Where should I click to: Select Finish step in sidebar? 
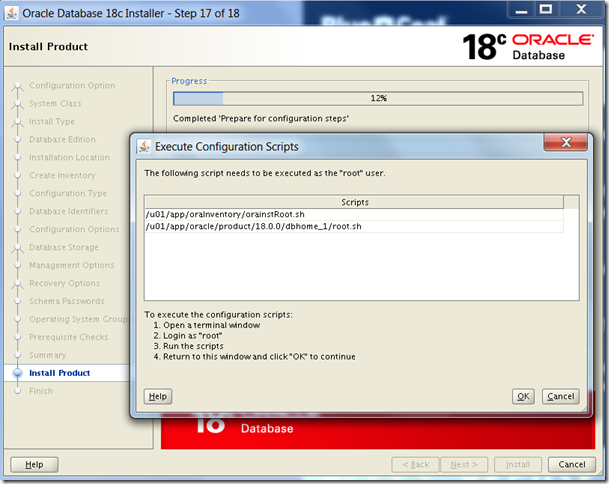(x=41, y=391)
